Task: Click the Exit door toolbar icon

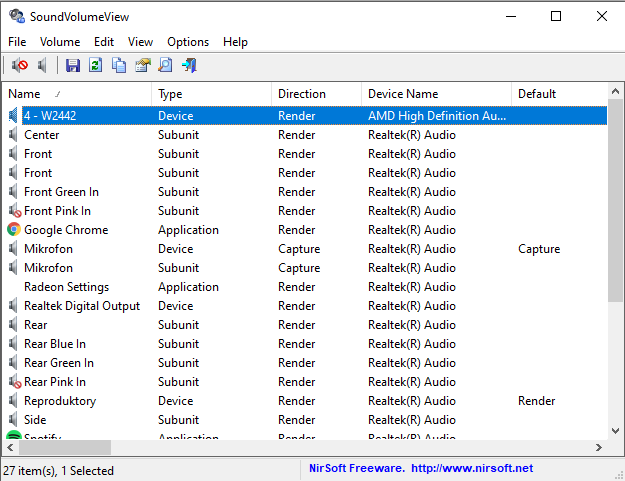Action: coord(189,66)
